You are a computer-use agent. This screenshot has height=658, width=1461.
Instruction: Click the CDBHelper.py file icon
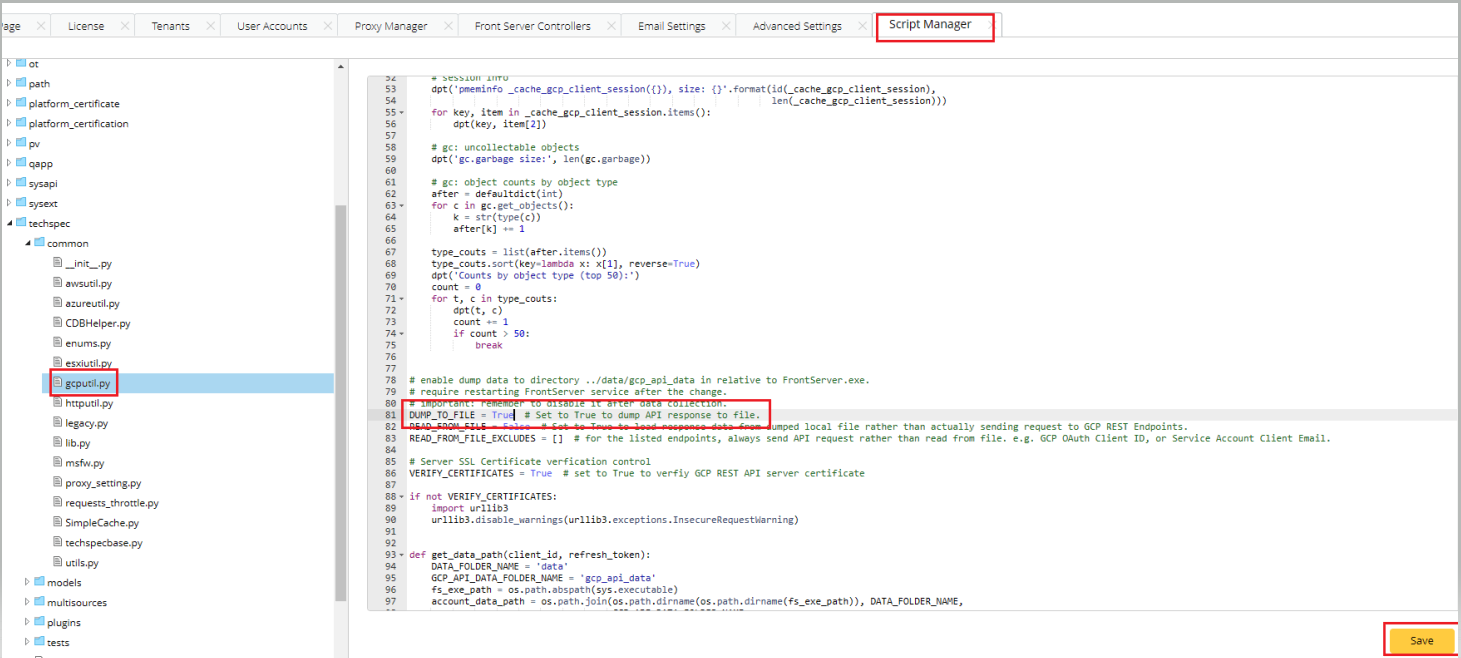(x=57, y=323)
